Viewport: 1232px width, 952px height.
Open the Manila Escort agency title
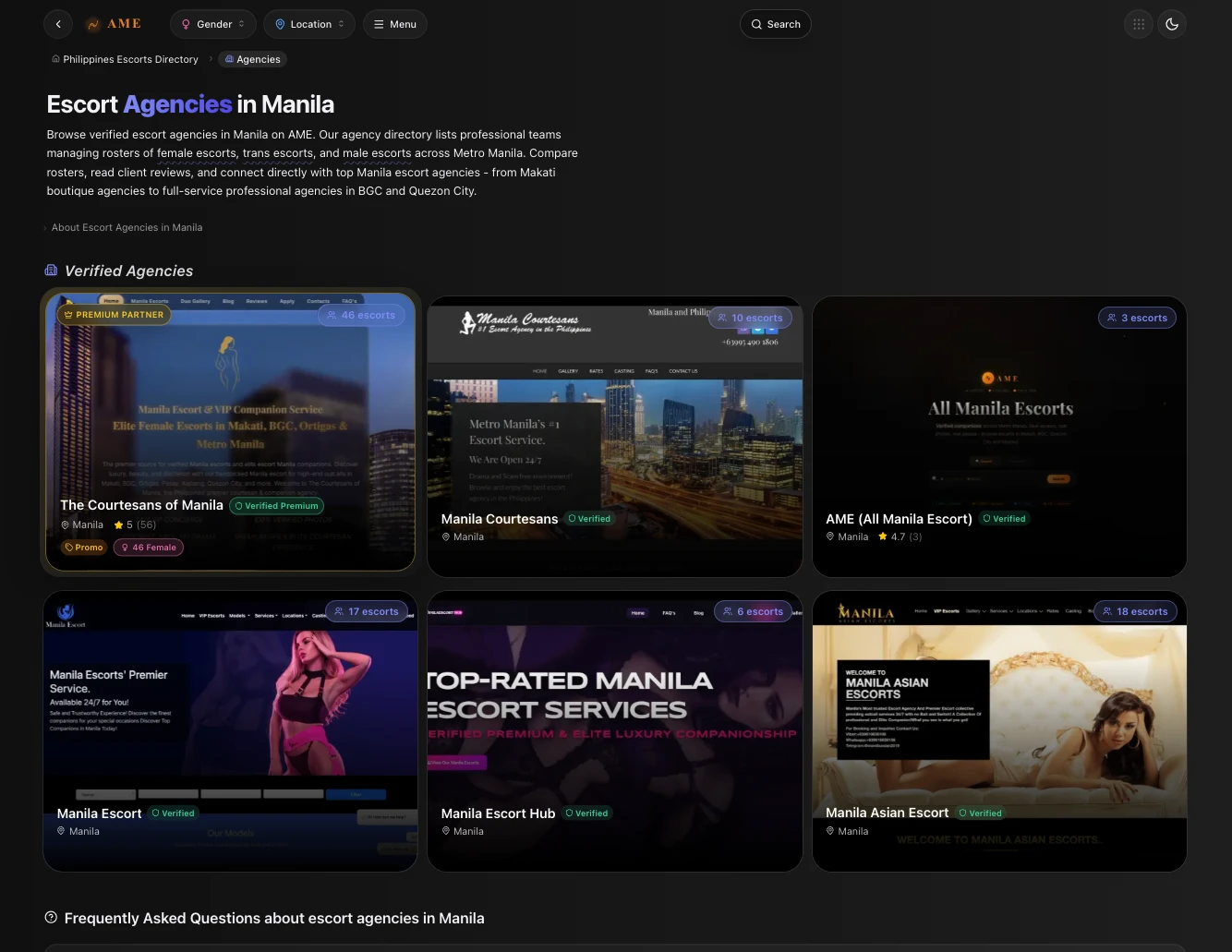pyautogui.click(x=99, y=813)
